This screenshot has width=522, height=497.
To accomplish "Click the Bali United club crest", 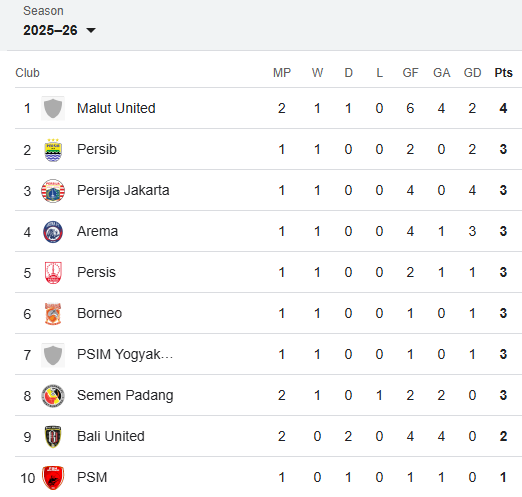I will click(53, 437).
